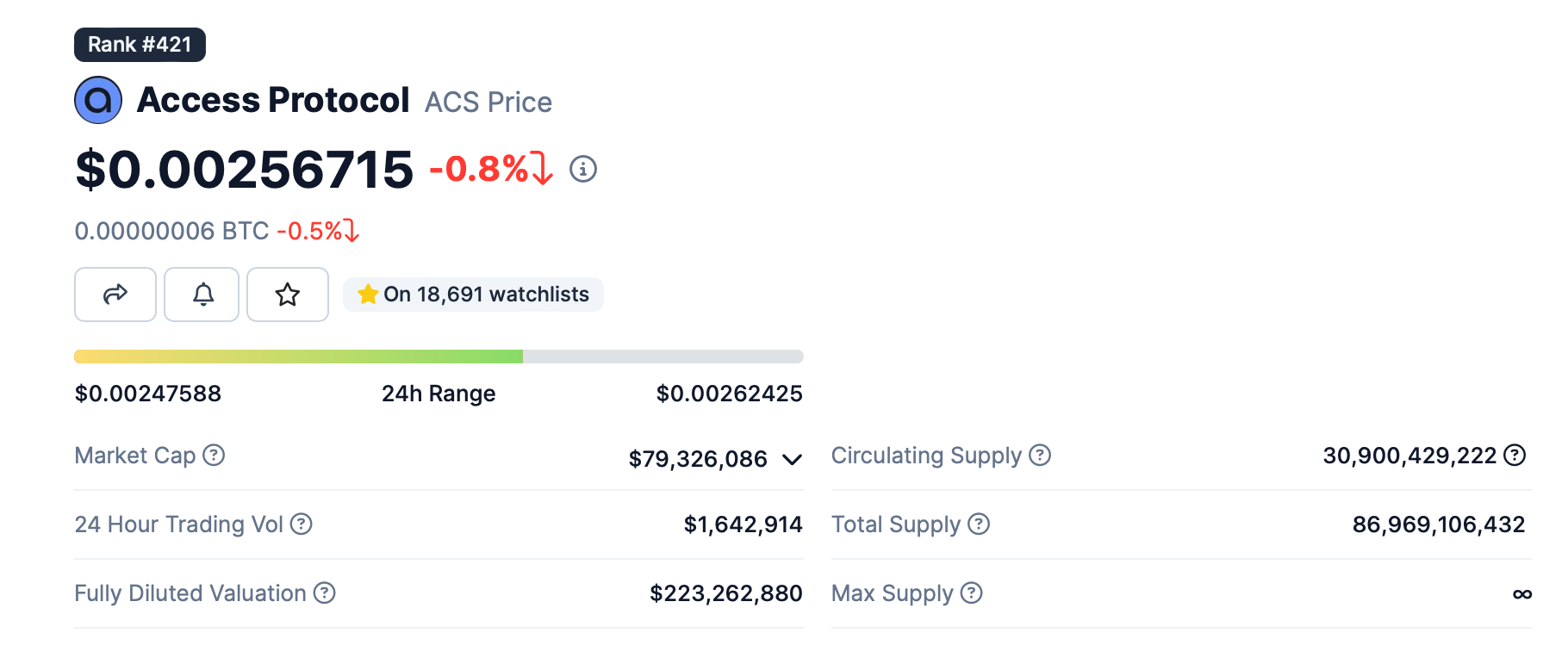Click the Max Supply label
The image size is (1568, 670).
pyautogui.click(x=893, y=592)
